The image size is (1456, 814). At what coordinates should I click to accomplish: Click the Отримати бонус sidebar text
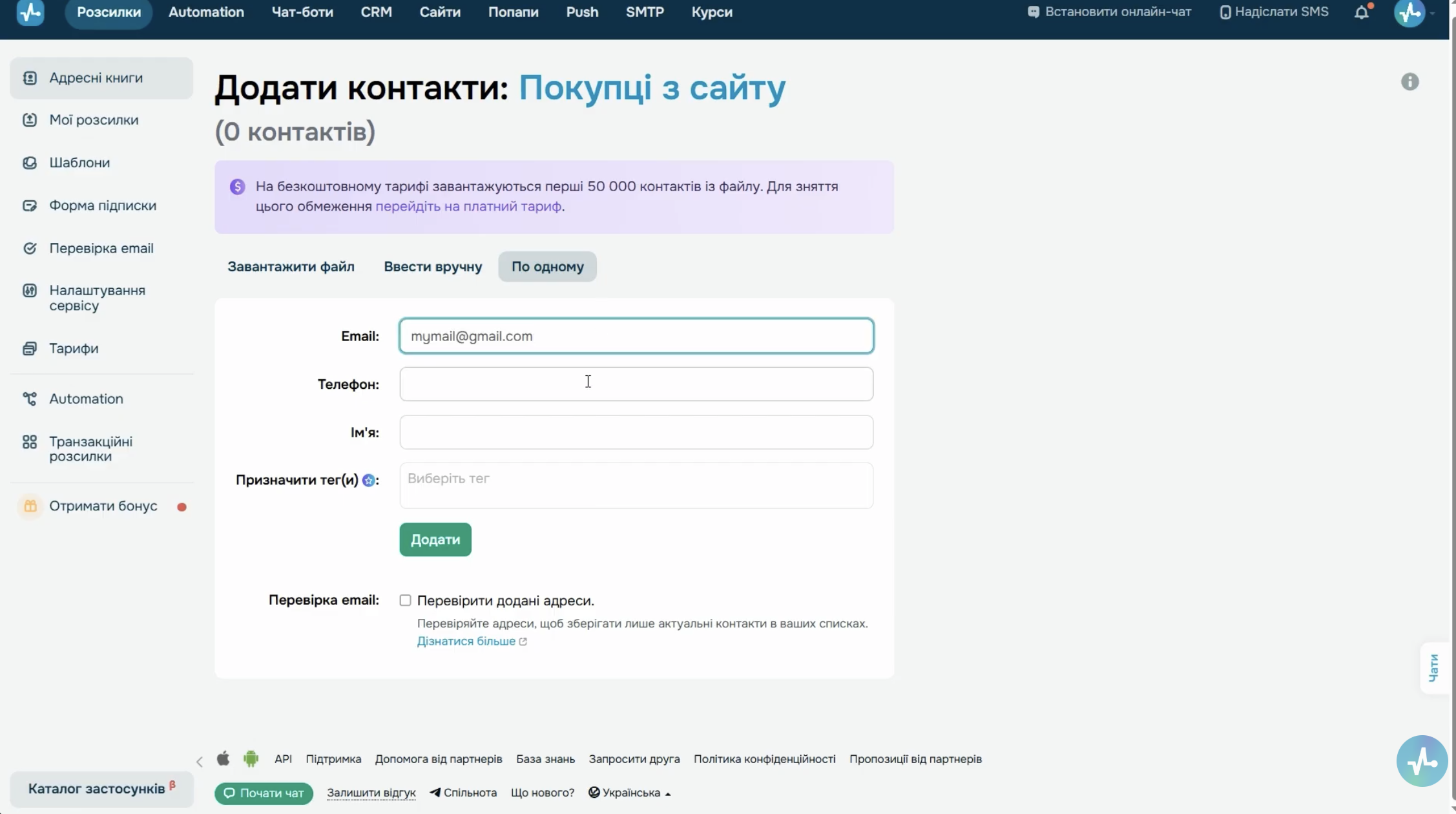pos(103,506)
